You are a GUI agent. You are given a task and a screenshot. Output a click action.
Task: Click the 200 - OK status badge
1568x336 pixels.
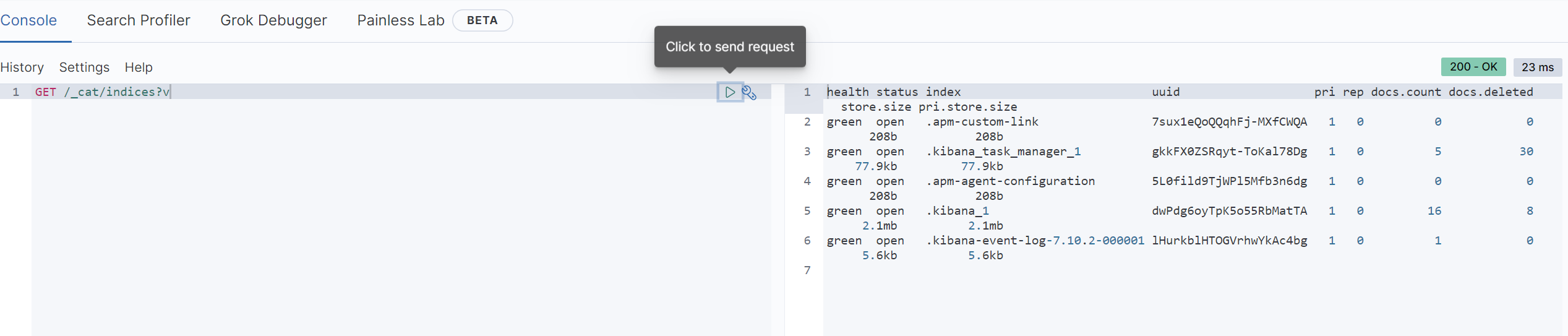[1473, 67]
